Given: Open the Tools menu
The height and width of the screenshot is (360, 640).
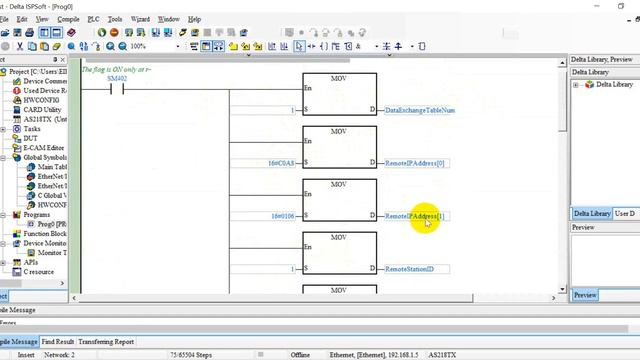Looking at the screenshot, I should (x=115, y=19).
